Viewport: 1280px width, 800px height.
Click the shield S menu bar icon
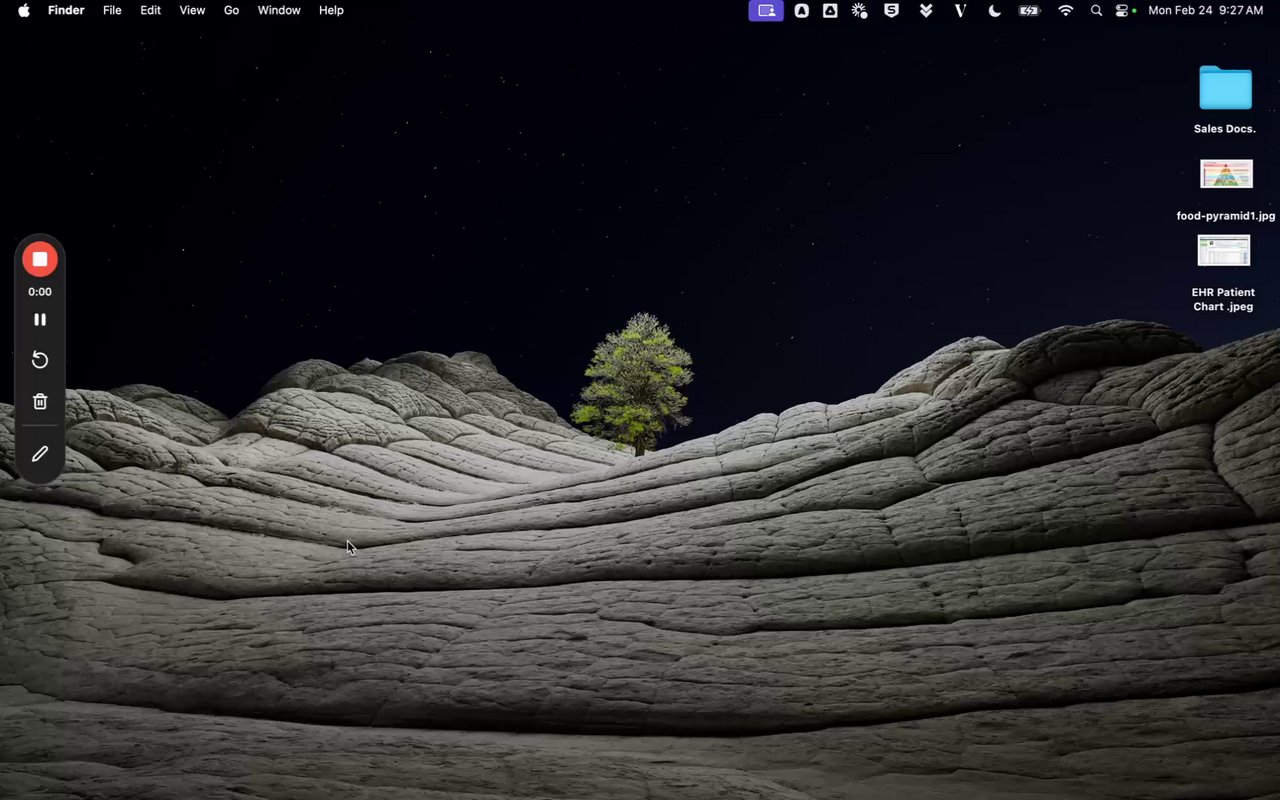coord(891,10)
